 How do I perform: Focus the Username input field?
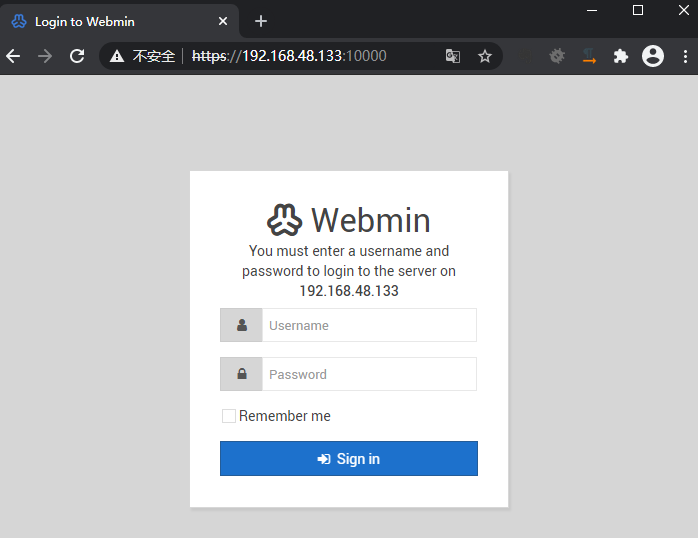(x=369, y=325)
